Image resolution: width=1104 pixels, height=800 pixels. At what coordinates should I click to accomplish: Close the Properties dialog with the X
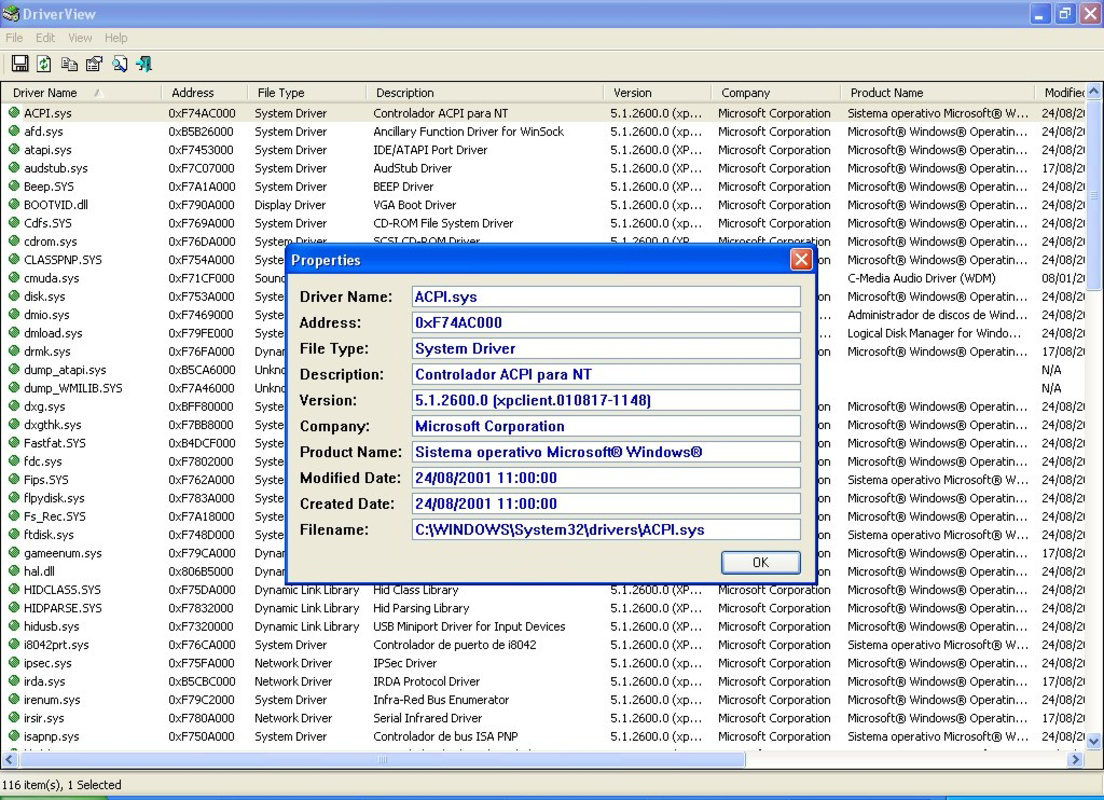click(x=801, y=259)
